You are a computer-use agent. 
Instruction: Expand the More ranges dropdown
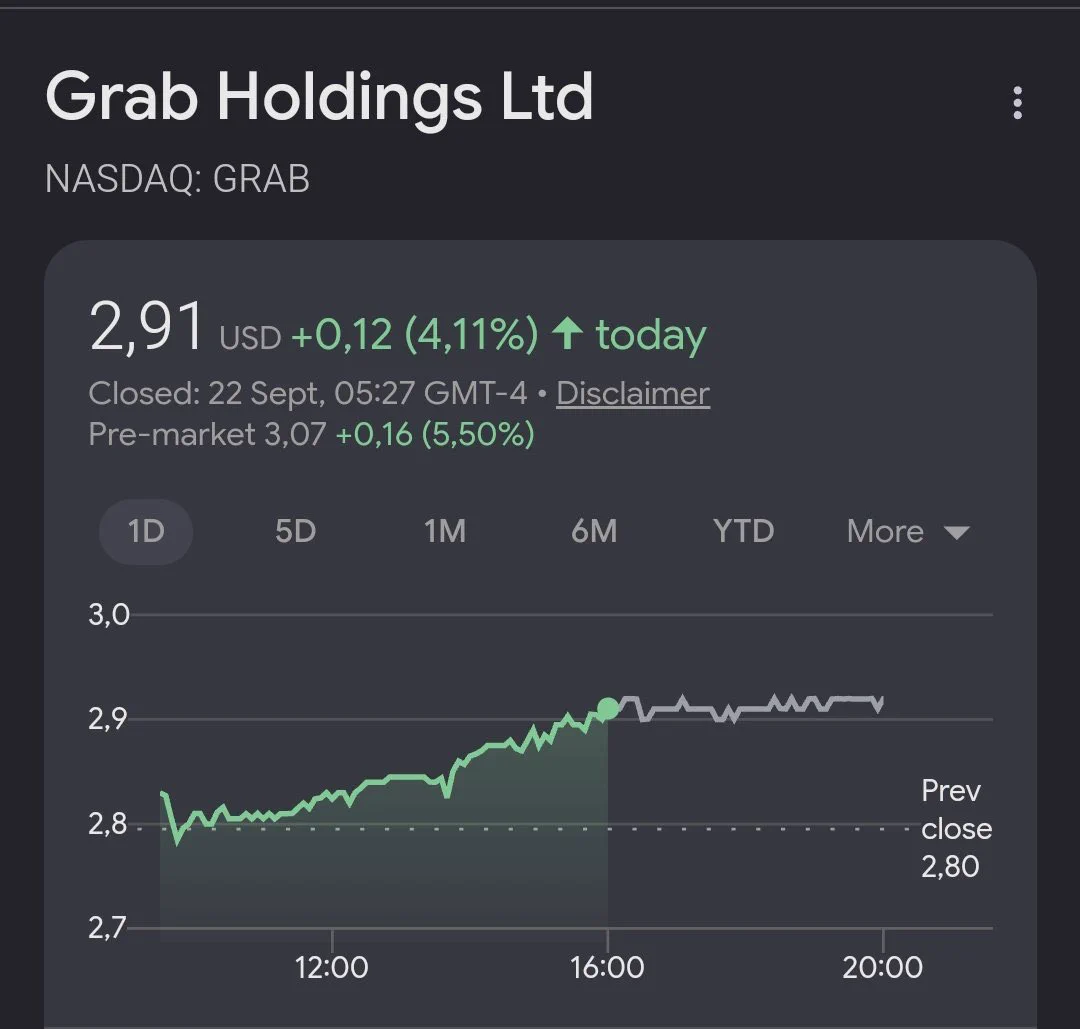[908, 532]
